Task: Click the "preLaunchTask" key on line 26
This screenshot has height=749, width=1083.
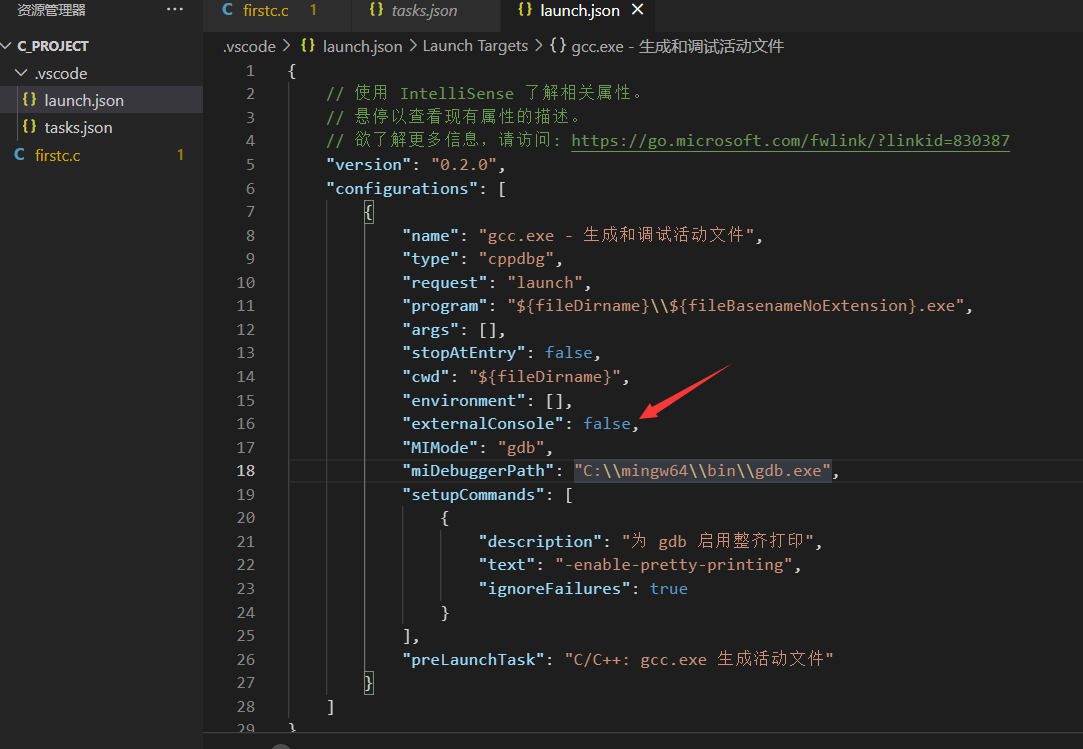Action: (473, 659)
